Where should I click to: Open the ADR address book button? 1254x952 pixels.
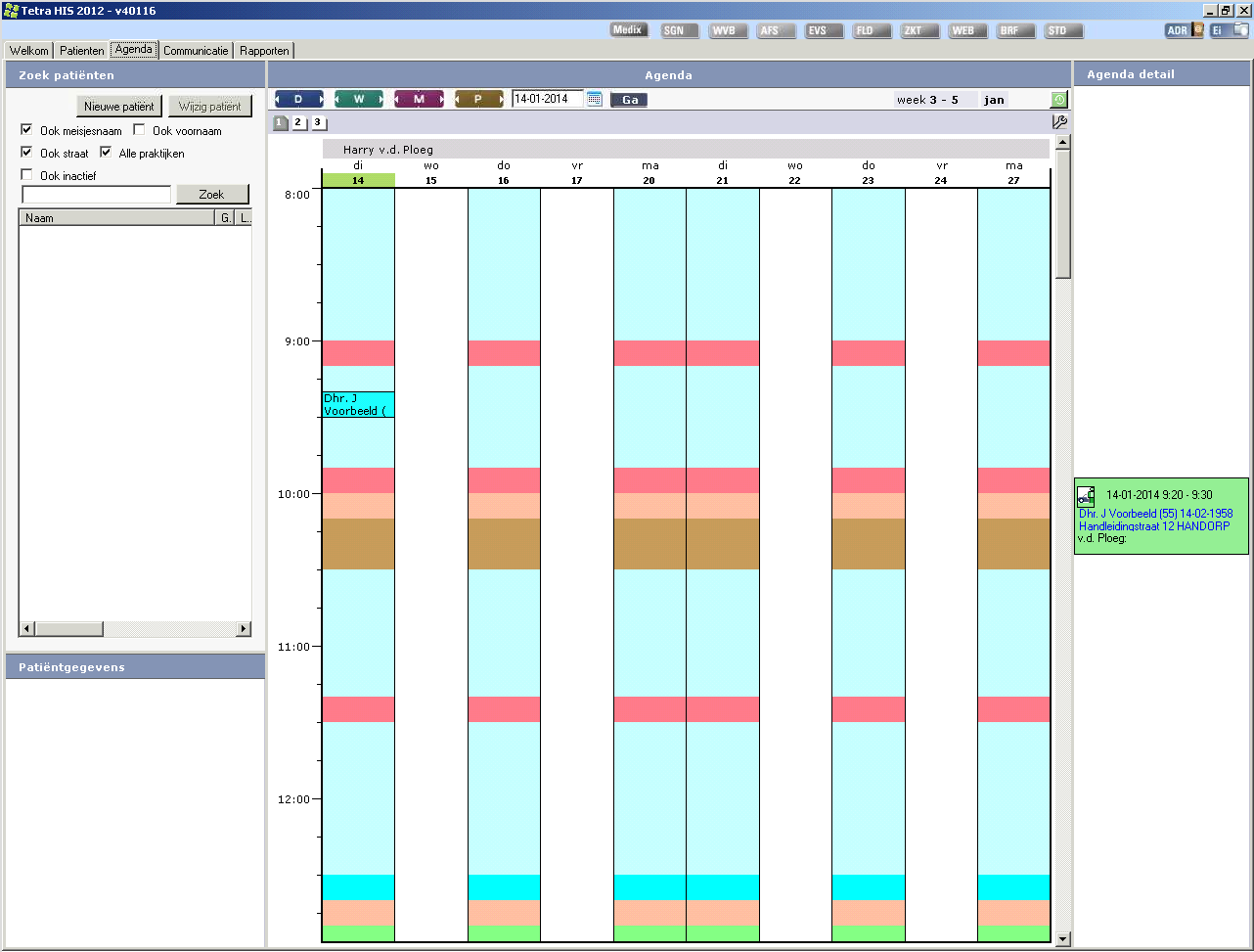click(1184, 30)
